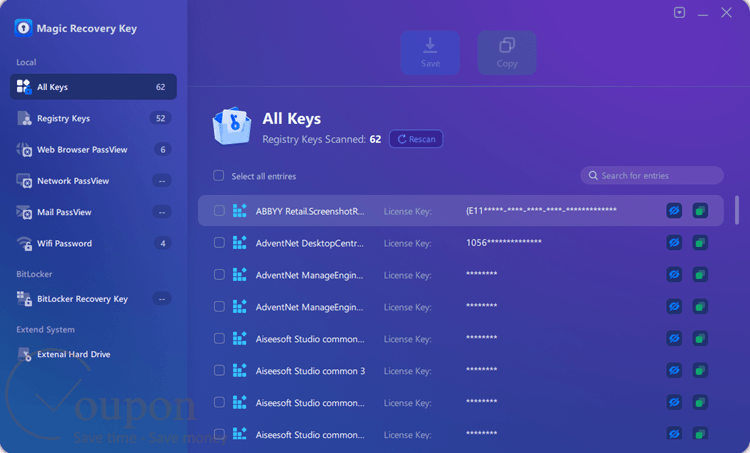Click the entries list vertical scrollbar
Viewport: 750px width, 453px height.
point(737,210)
